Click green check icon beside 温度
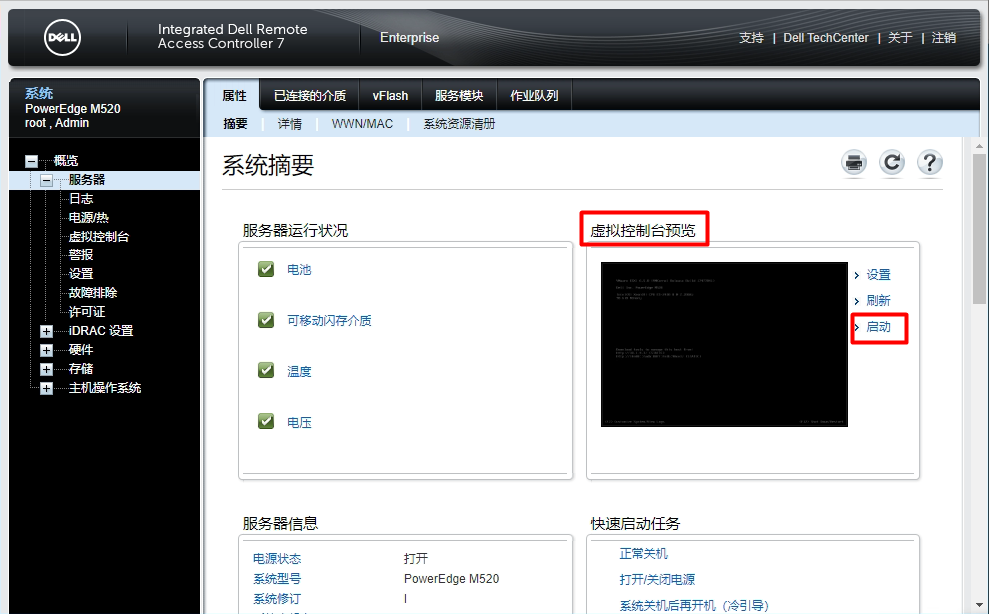This screenshot has width=989, height=614. (x=266, y=370)
